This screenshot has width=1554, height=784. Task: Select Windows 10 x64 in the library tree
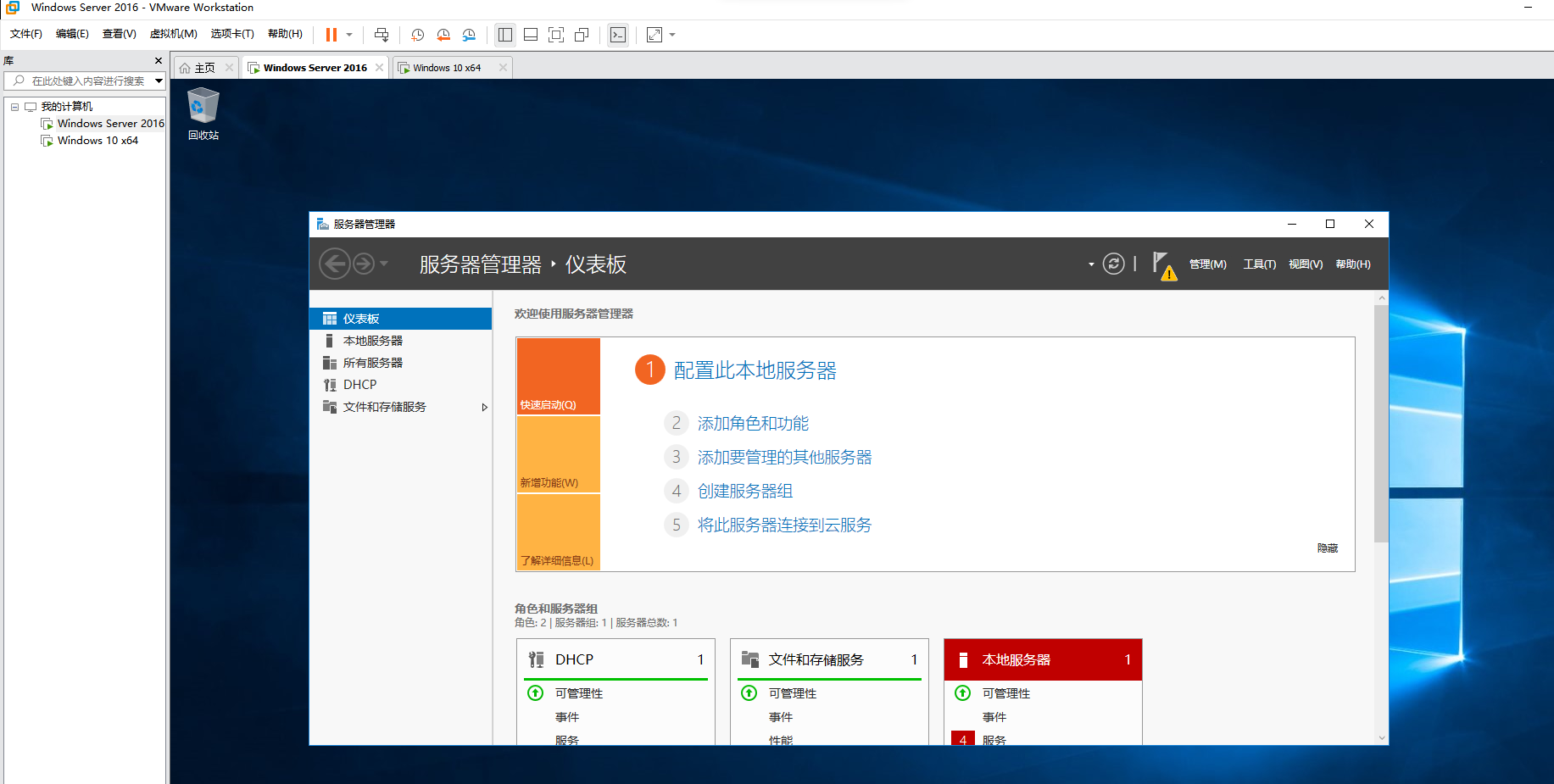(89, 141)
